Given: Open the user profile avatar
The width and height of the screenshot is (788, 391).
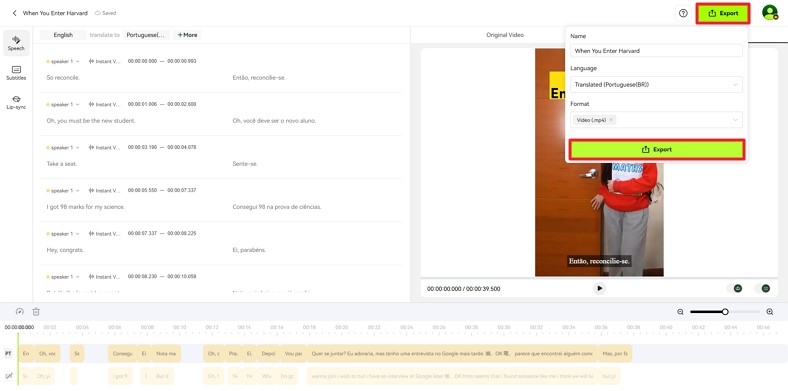Looking at the screenshot, I should coord(769,13).
